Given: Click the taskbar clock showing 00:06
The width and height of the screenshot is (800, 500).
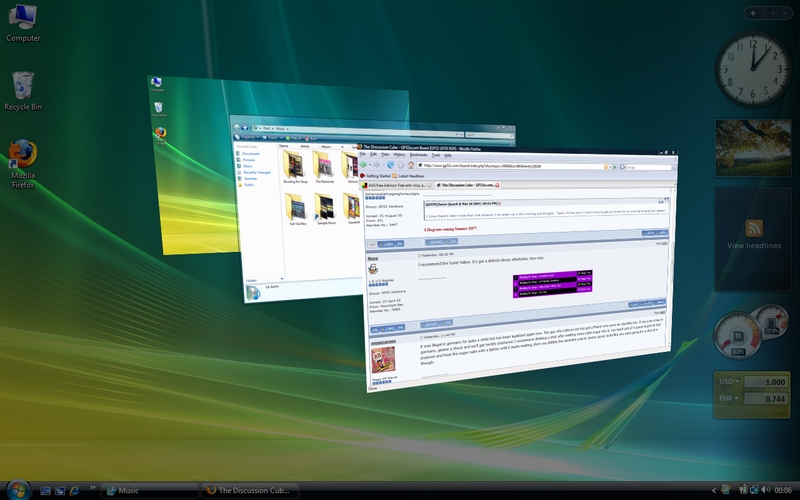Looking at the screenshot, I should (x=783, y=490).
